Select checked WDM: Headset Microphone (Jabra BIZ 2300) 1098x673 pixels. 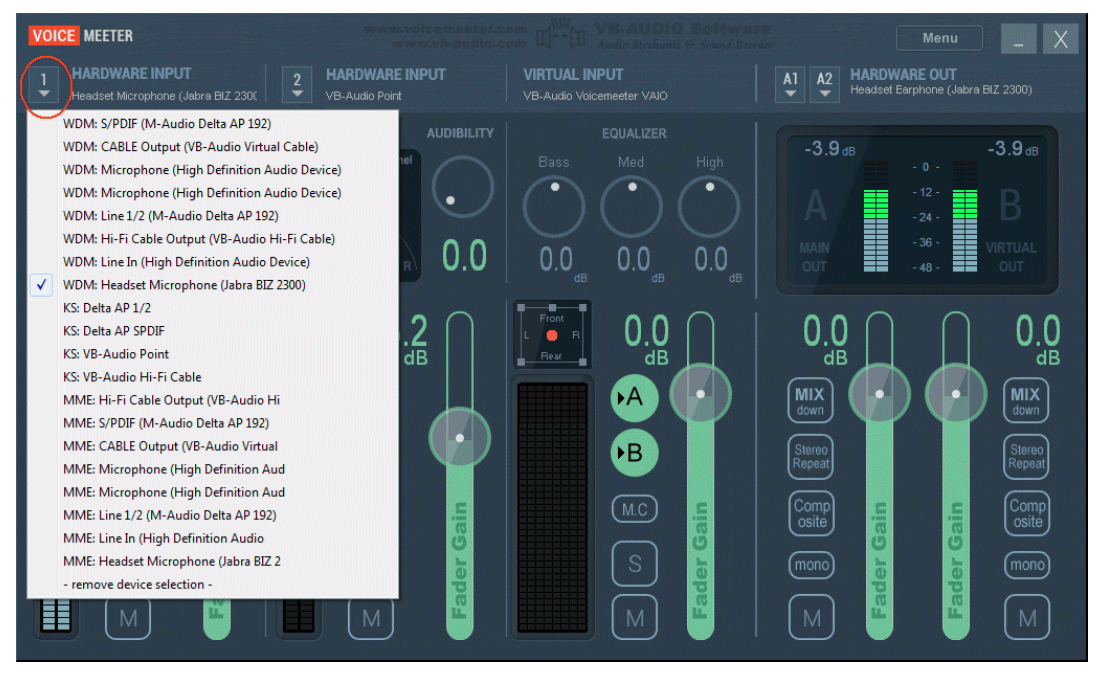point(213,285)
